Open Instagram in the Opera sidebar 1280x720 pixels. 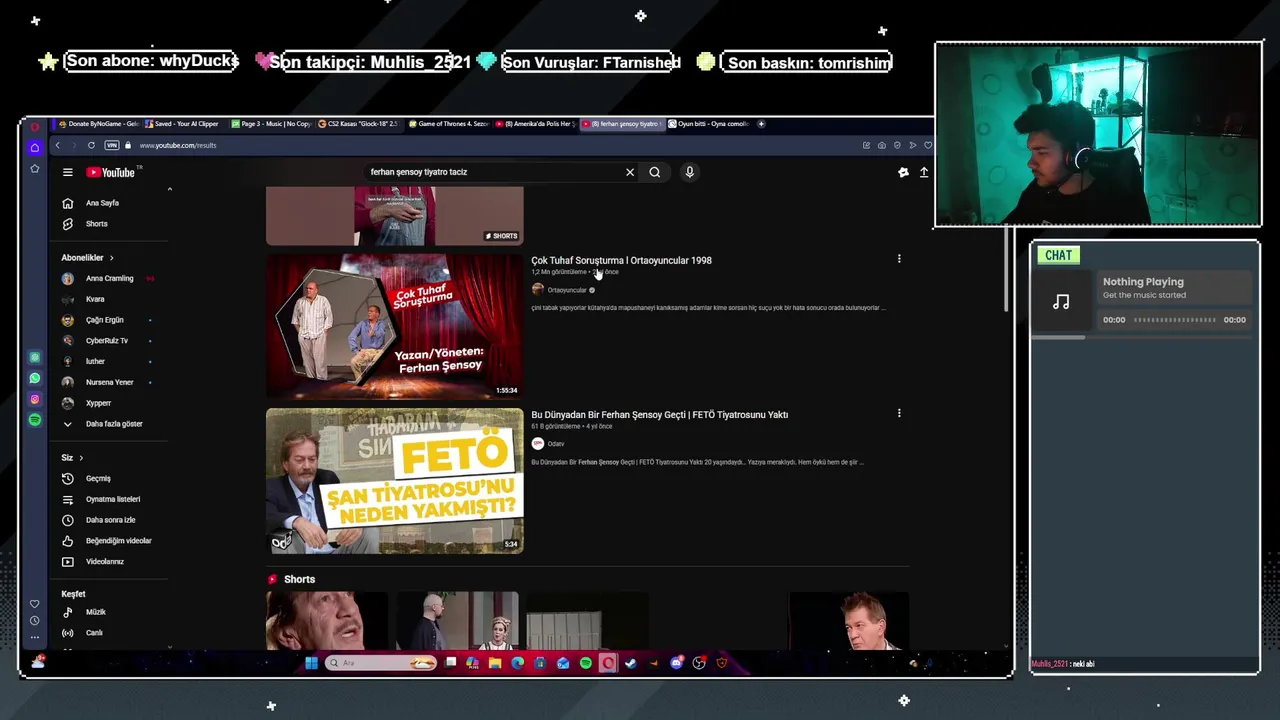coord(35,400)
